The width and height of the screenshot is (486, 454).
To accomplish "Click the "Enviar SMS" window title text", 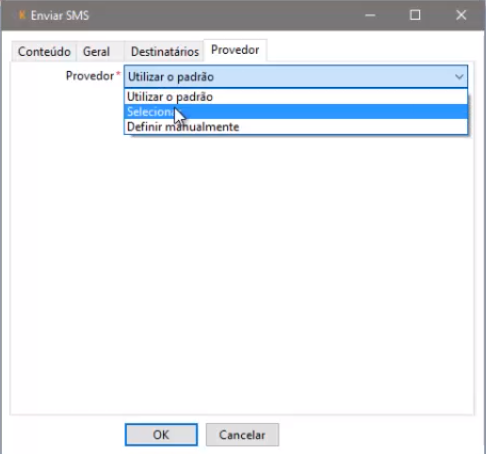I will [60, 15].
